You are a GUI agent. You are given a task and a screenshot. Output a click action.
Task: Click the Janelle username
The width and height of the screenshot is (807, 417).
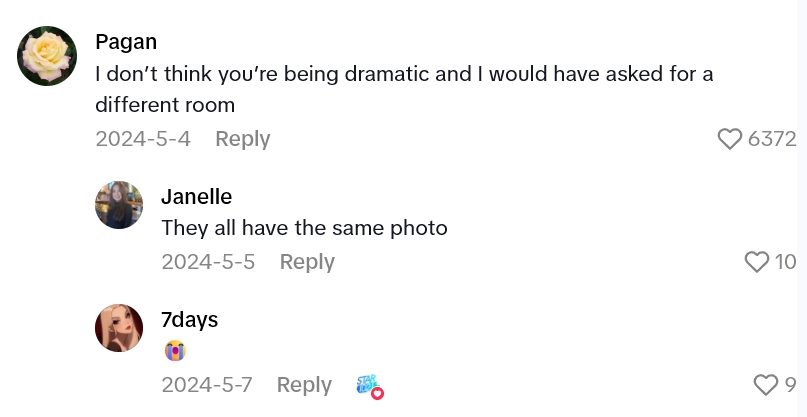click(x=196, y=196)
